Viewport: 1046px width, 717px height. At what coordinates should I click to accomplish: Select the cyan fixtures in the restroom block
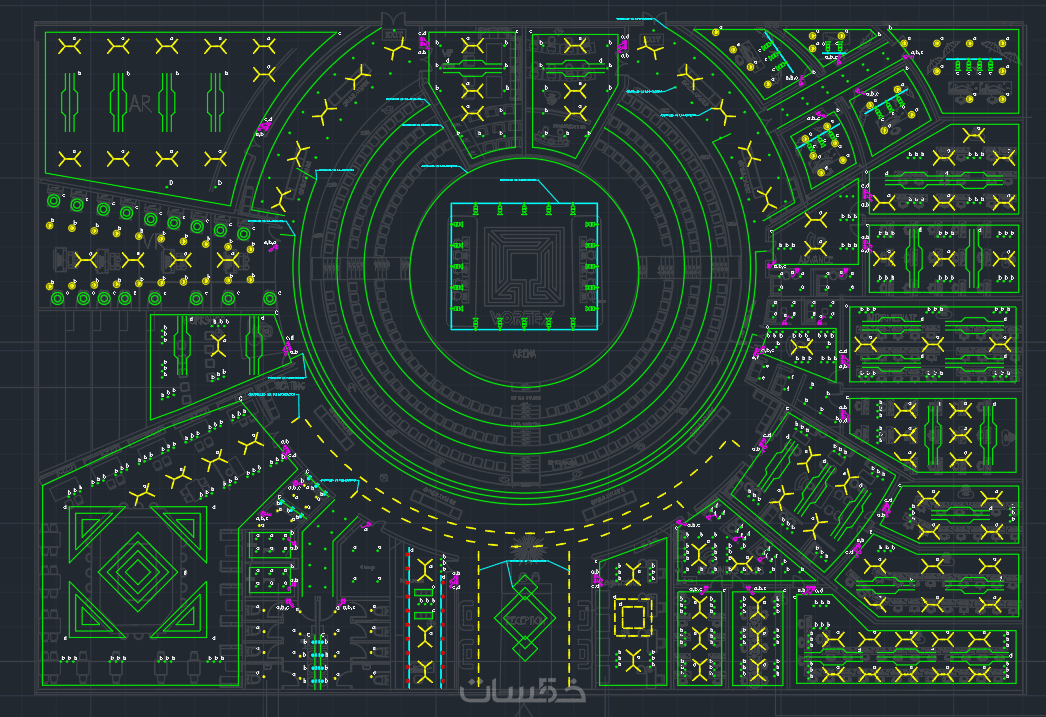320,661
